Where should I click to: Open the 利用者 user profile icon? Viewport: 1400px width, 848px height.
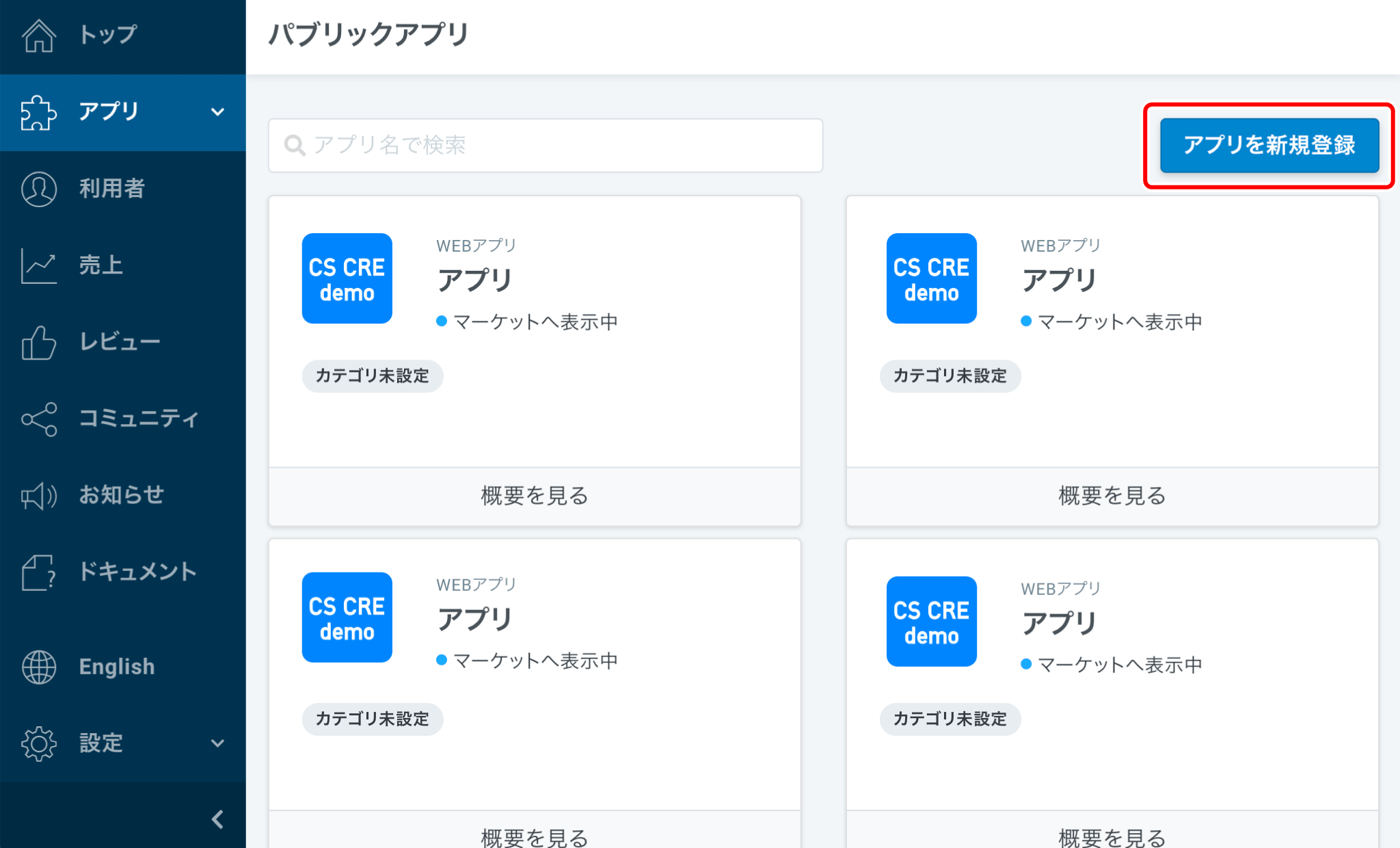pyautogui.click(x=39, y=189)
